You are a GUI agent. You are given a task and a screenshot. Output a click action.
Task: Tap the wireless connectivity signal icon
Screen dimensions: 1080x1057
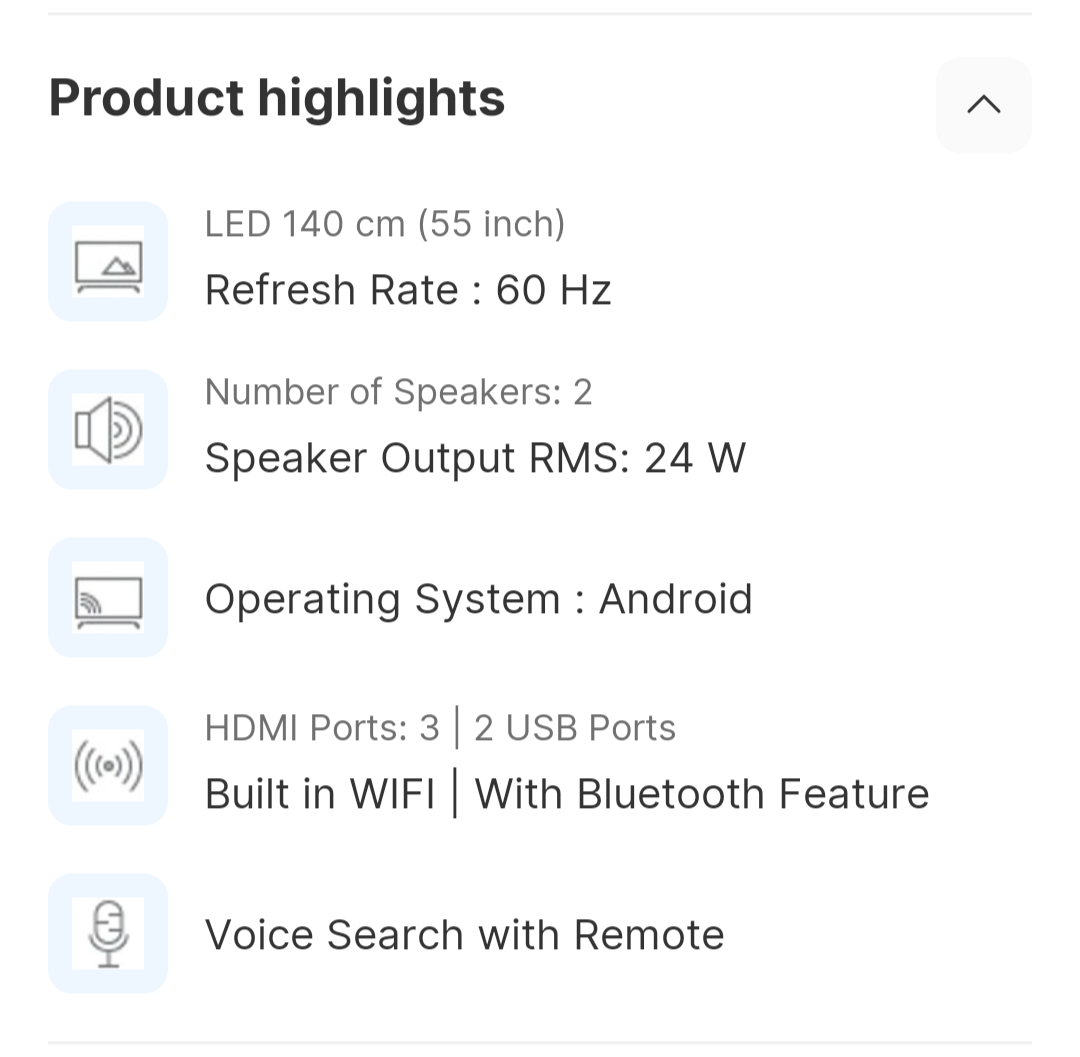pos(108,766)
